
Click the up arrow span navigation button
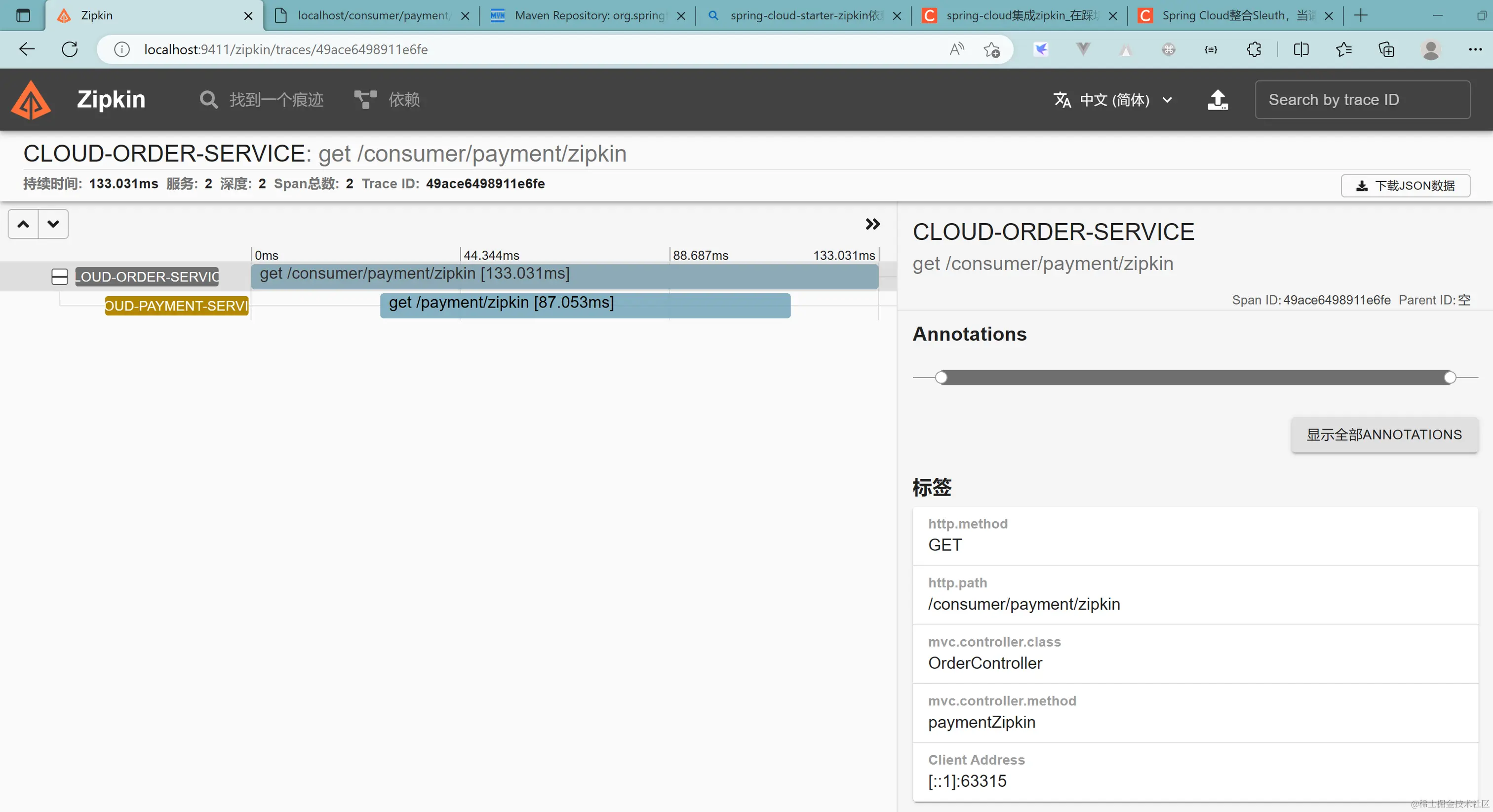click(23, 224)
